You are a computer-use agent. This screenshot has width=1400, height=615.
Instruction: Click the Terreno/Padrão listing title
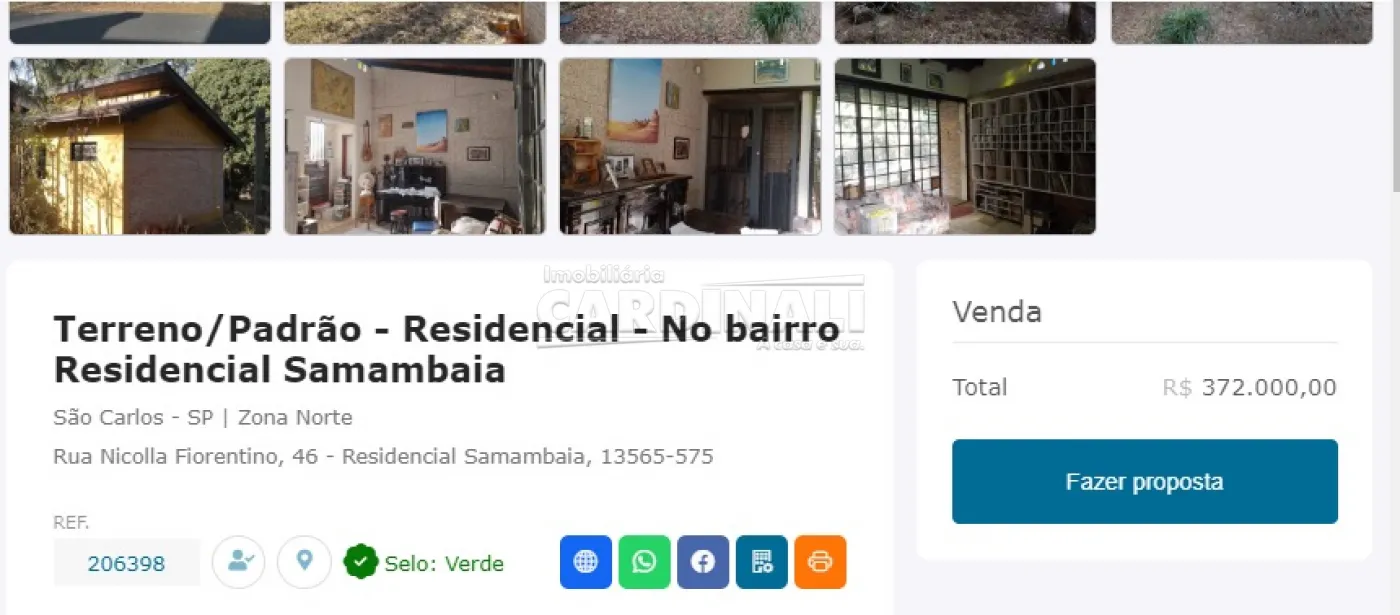pos(447,349)
